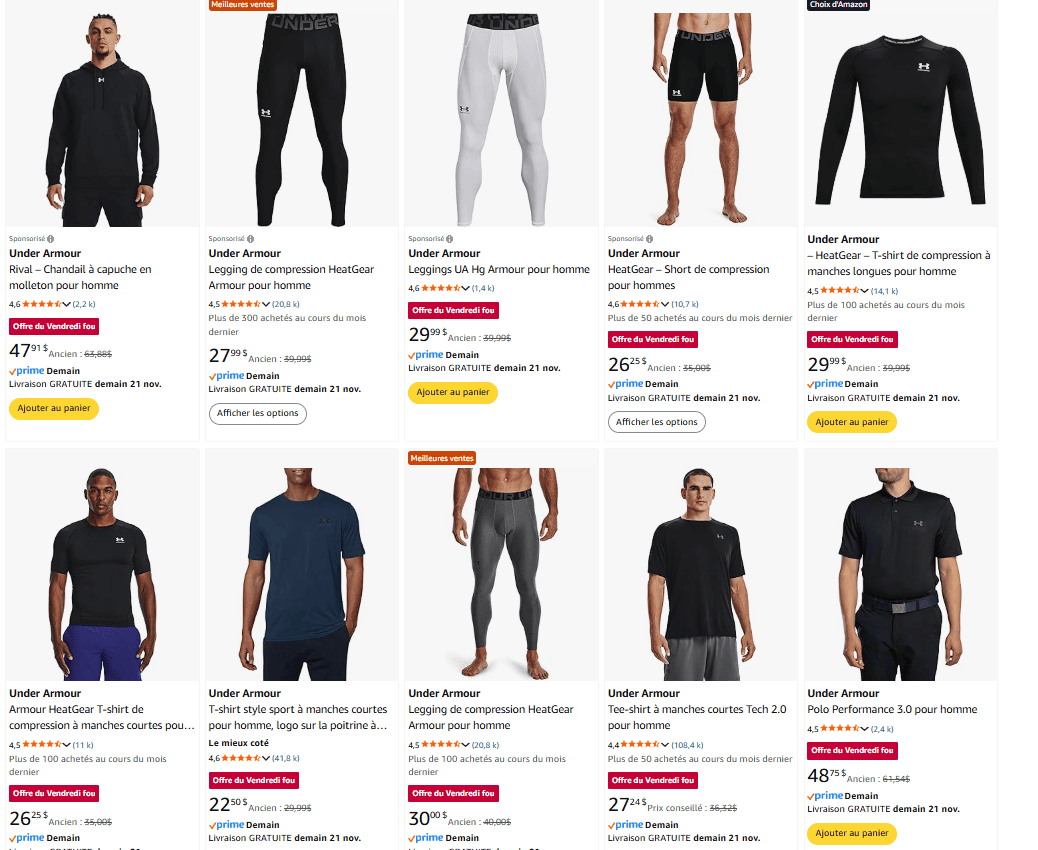This screenshot has height=850, width=1038.
Task: Click prime logo under white leggings price
Action: tap(426, 355)
